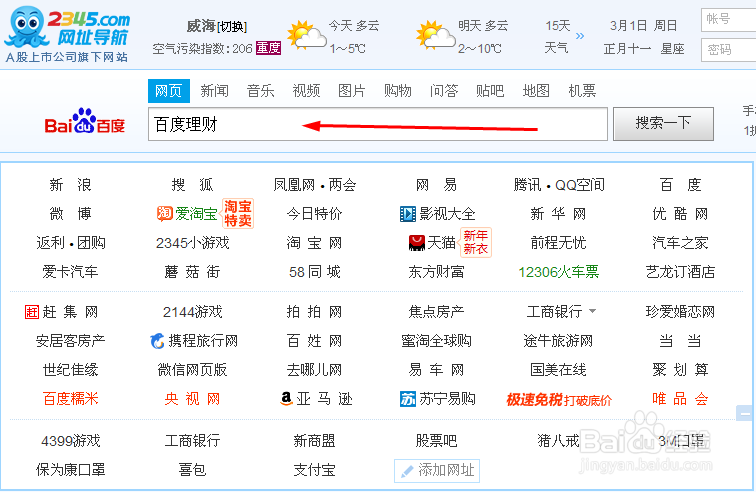756x492 pixels.
Task: Open the 优酷网 link
Action: (680, 214)
